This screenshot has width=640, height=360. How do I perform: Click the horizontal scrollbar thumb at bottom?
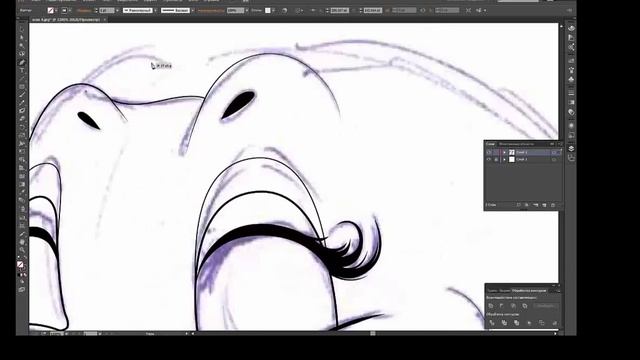pyautogui.click(x=373, y=333)
